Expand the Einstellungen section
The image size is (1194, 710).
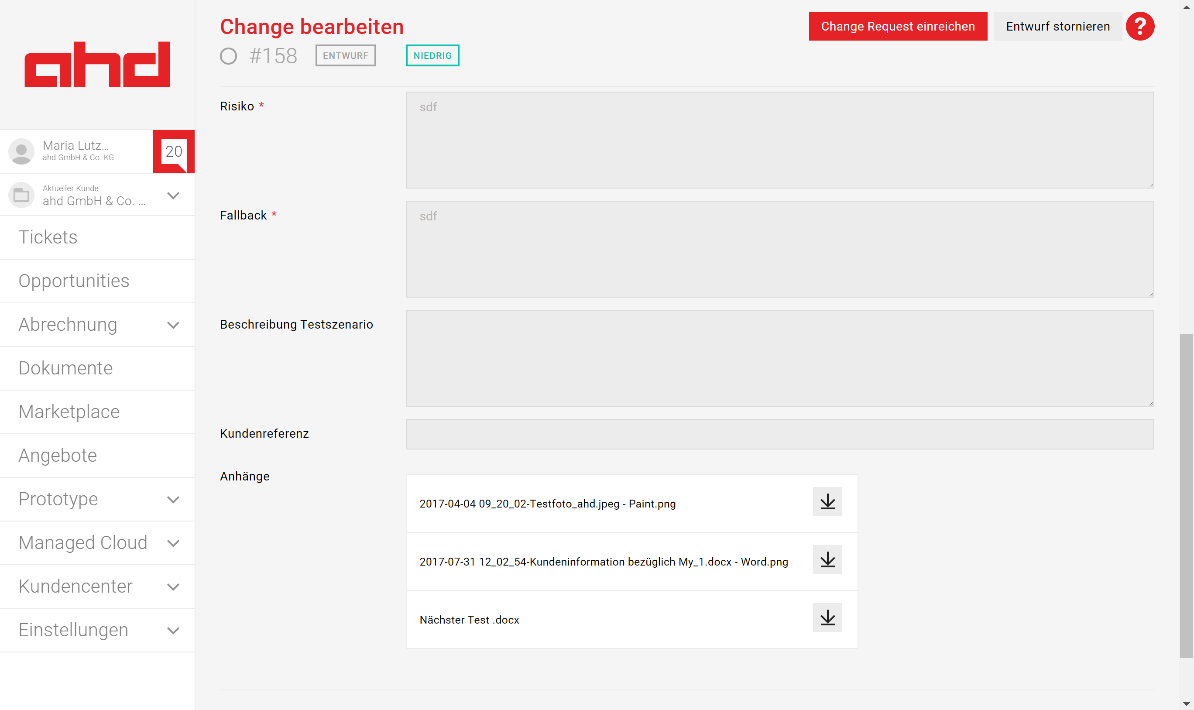pos(173,630)
